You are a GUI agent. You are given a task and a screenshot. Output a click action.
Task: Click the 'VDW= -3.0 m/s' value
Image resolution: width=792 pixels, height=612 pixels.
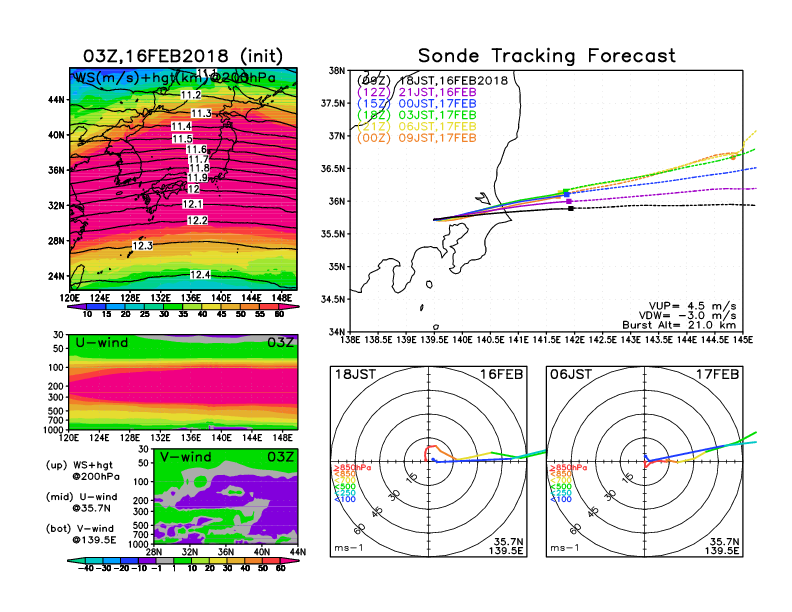[x=687, y=316]
